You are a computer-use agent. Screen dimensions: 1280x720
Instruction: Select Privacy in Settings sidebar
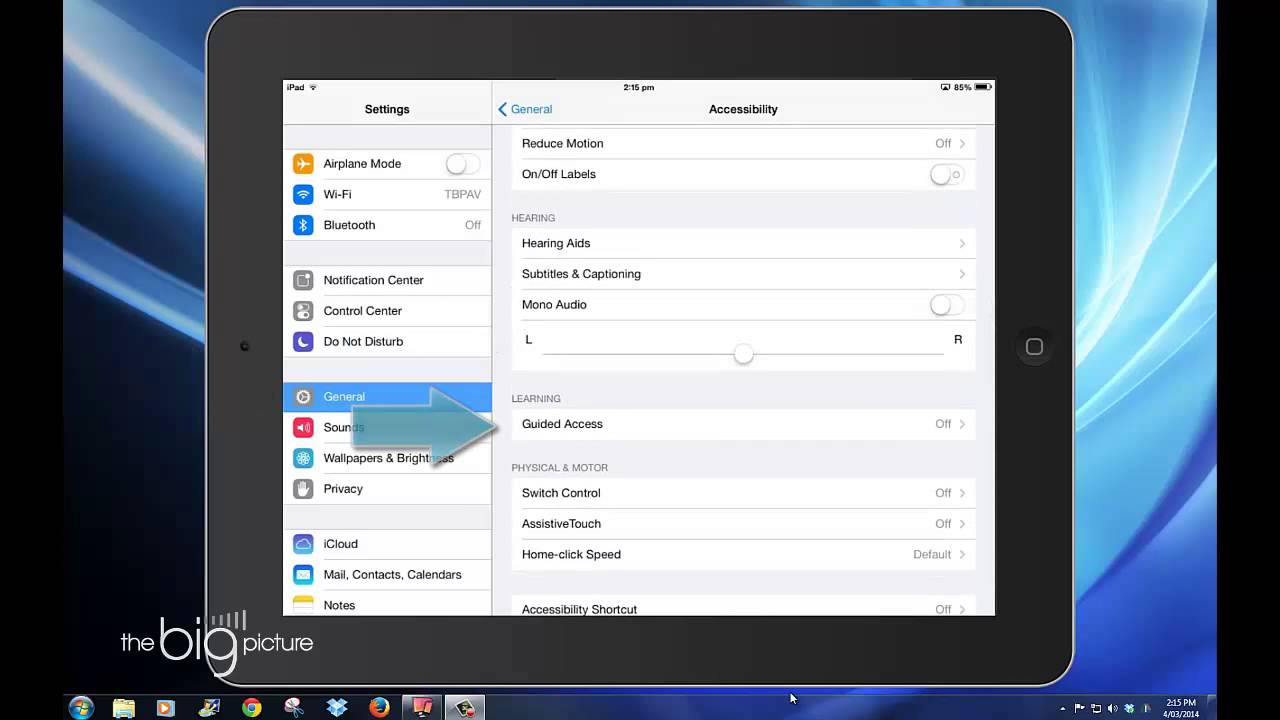(x=388, y=489)
